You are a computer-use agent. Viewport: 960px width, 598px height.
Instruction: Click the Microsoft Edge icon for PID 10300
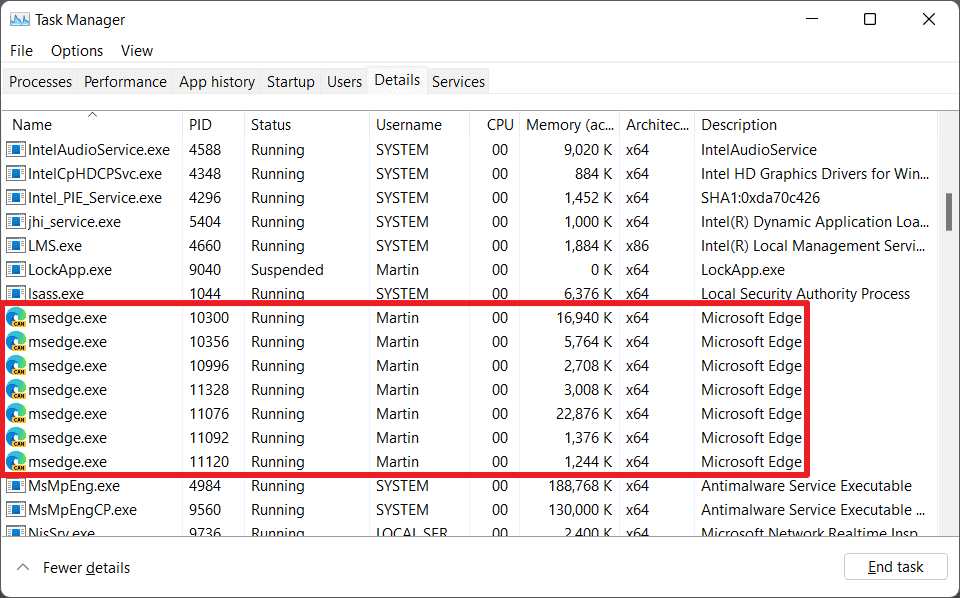click(x=15, y=317)
